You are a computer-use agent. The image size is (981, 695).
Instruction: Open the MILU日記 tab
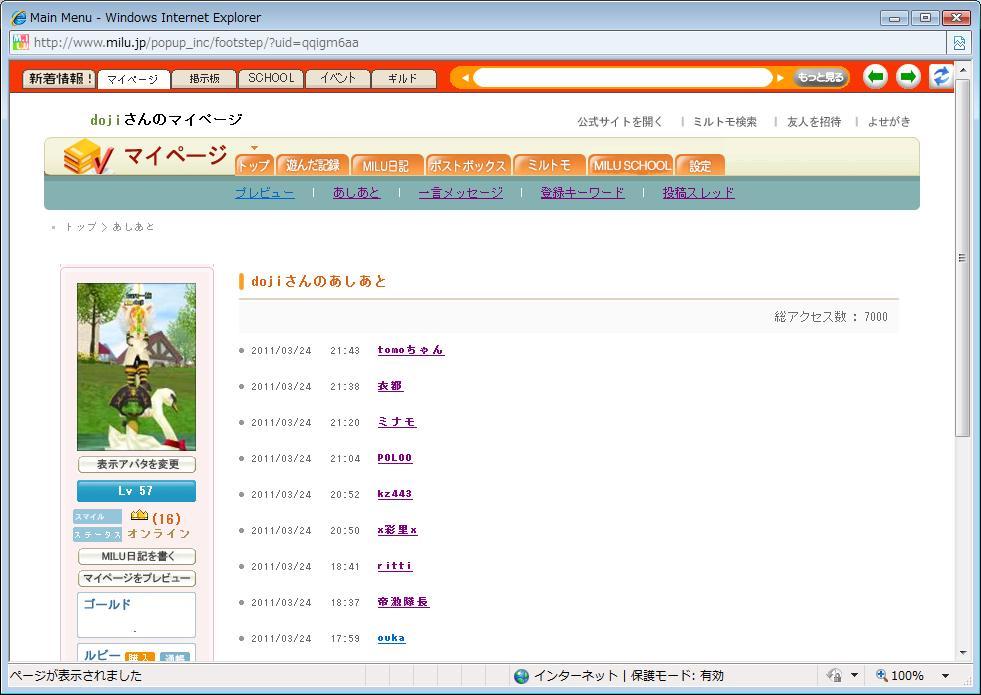[385, 166]
